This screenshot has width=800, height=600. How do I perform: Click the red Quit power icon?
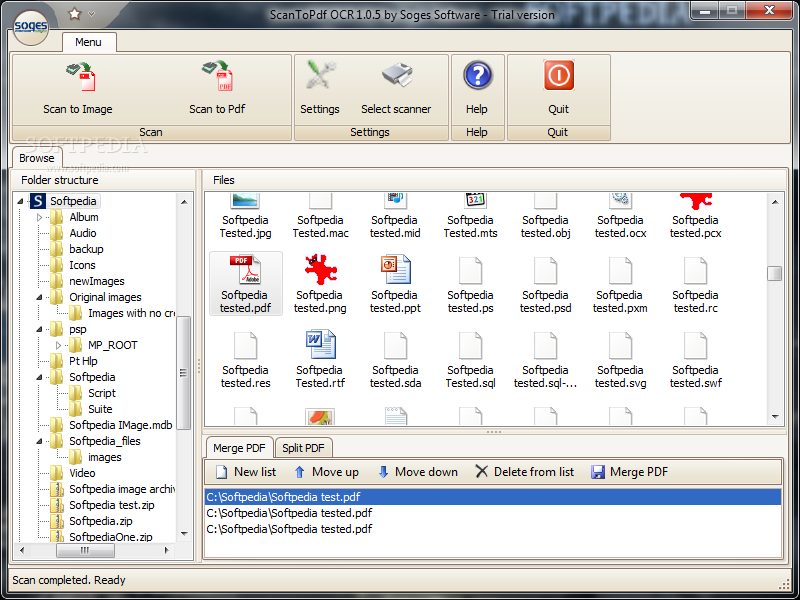point(559,76)
